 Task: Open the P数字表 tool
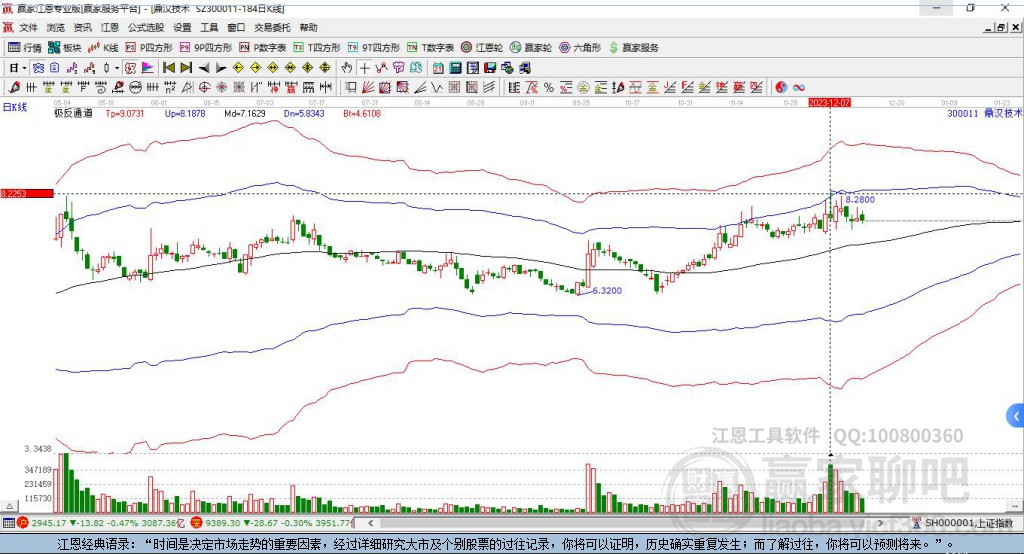tap(263, 48)
